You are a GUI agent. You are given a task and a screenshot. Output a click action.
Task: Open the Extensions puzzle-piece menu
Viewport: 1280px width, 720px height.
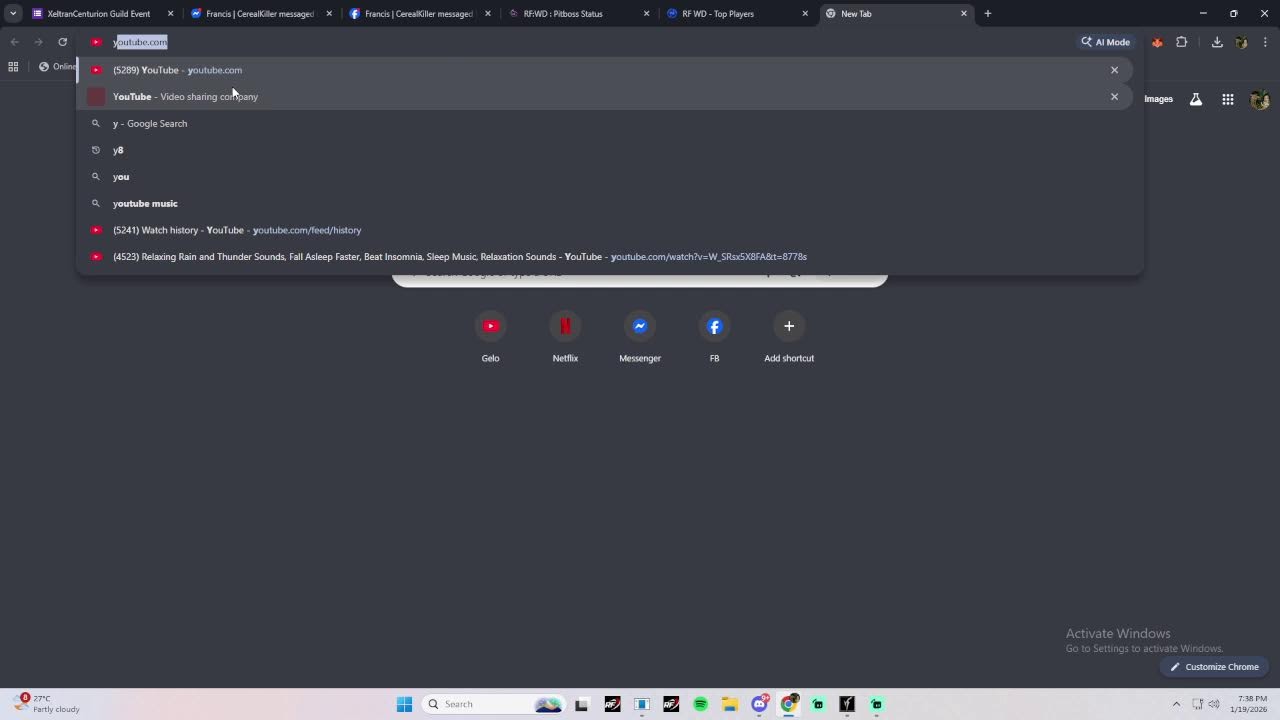tap(1182, 42)
